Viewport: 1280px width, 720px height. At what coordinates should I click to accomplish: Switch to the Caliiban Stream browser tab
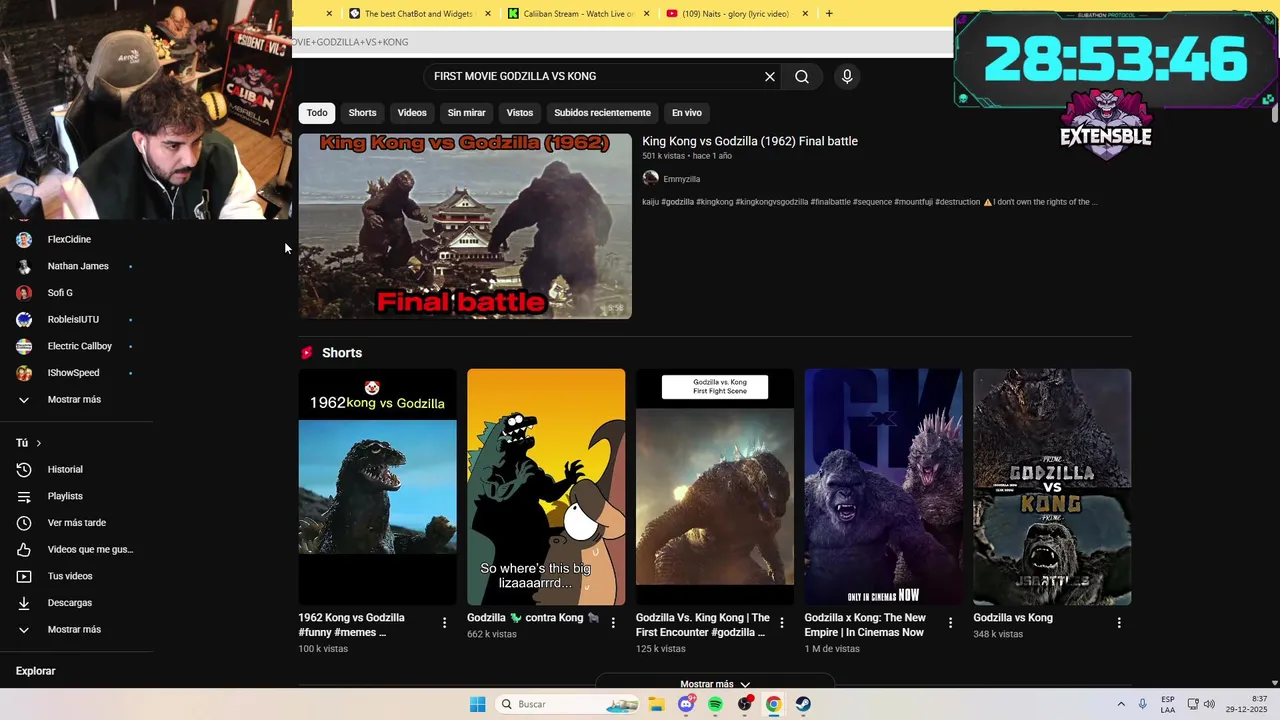[x=578, y=14]
